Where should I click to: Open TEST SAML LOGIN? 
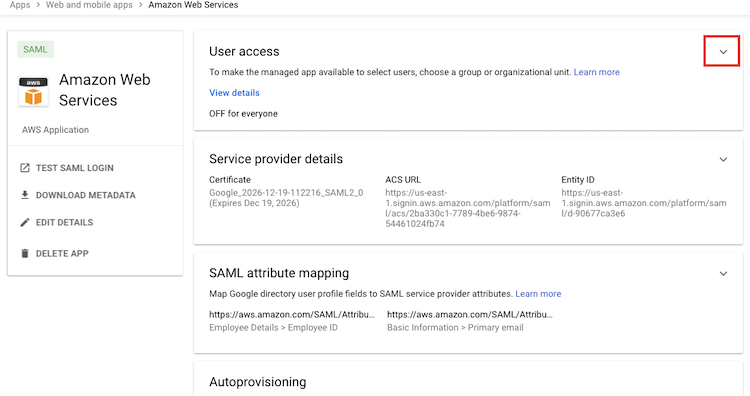click(75, 168)
